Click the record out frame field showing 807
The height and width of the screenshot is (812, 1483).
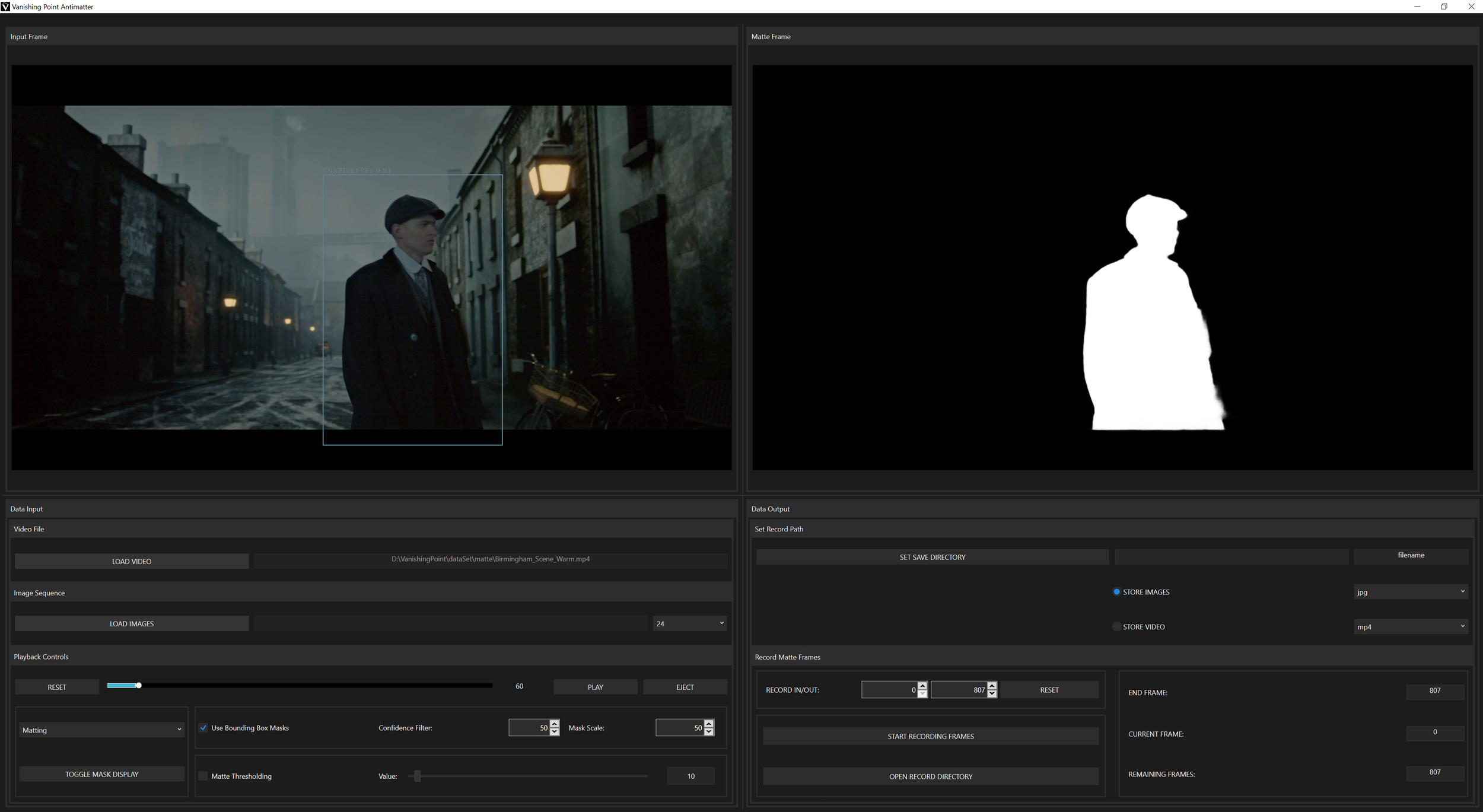click(959, 690)
